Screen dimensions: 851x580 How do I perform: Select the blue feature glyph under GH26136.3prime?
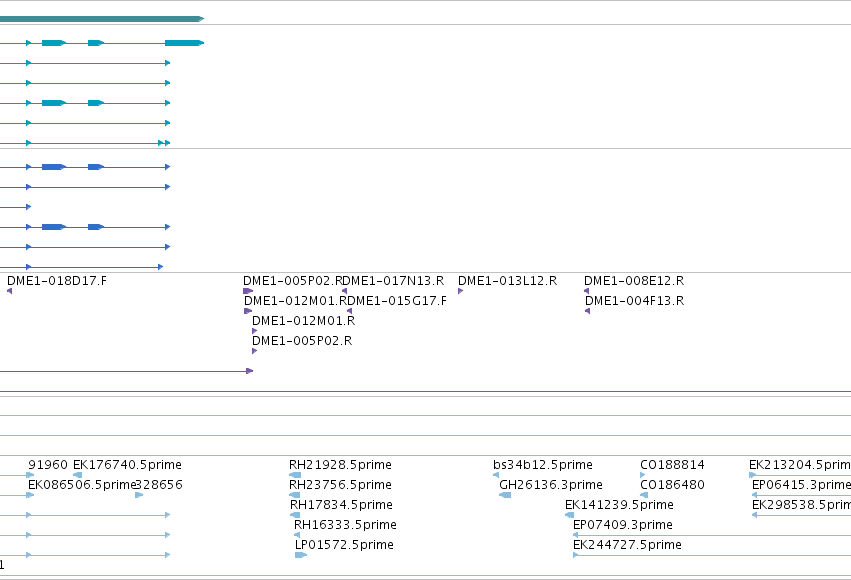(505, 495)
